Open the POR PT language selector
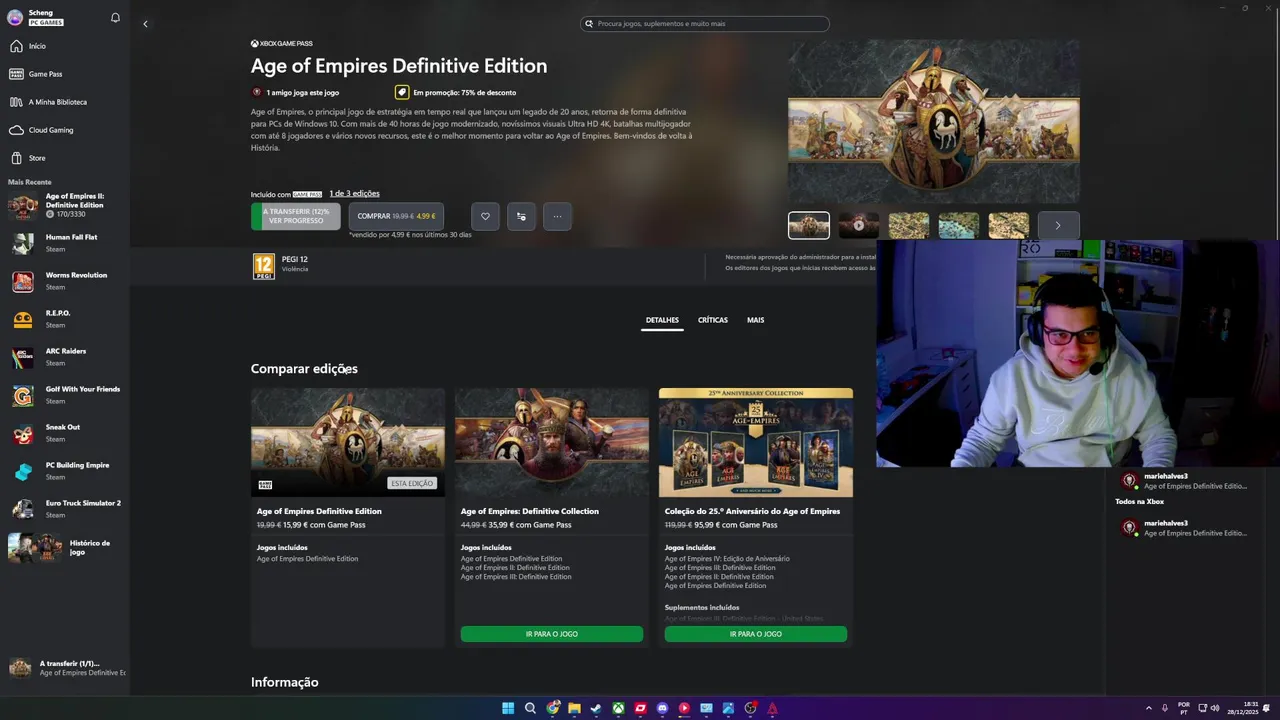This screenshot has width=1280, height=720. (1184, 708)
